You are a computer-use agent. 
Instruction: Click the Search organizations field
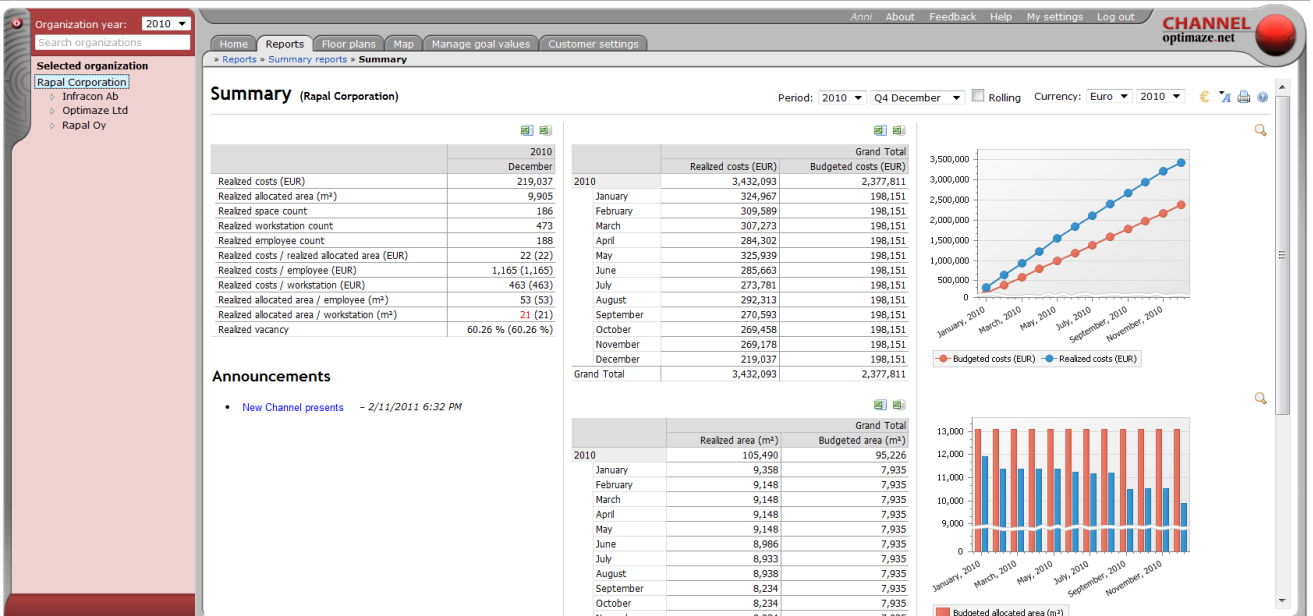(x=112, y=43)
